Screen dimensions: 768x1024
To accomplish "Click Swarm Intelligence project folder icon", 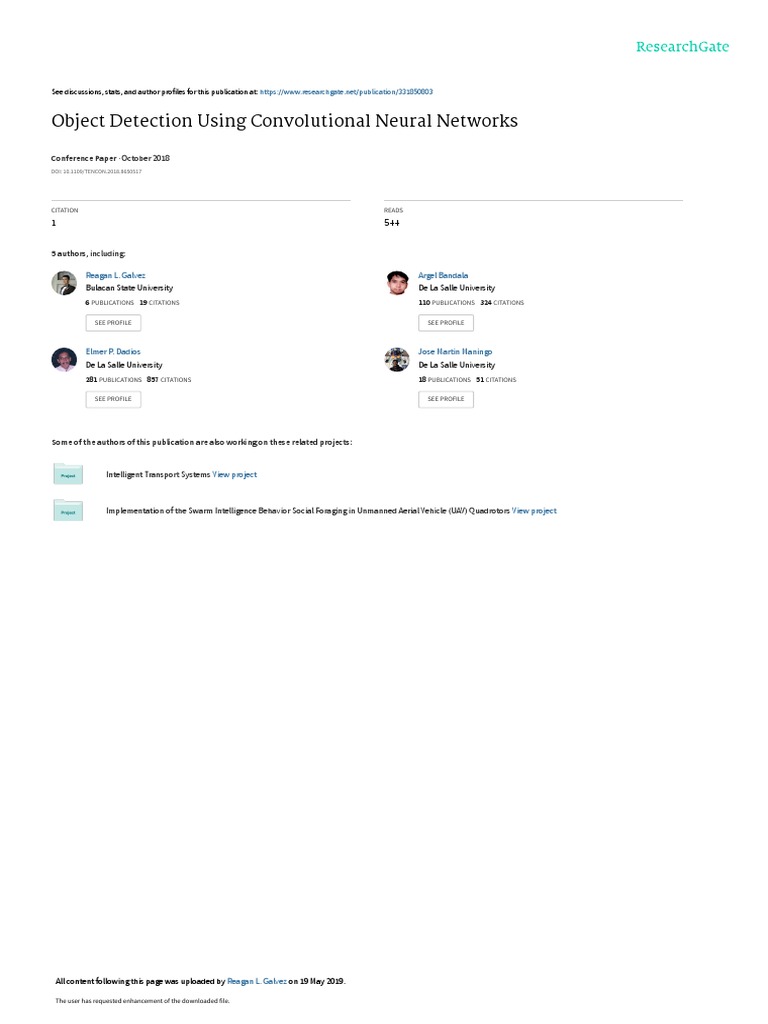I will point(68,511).
